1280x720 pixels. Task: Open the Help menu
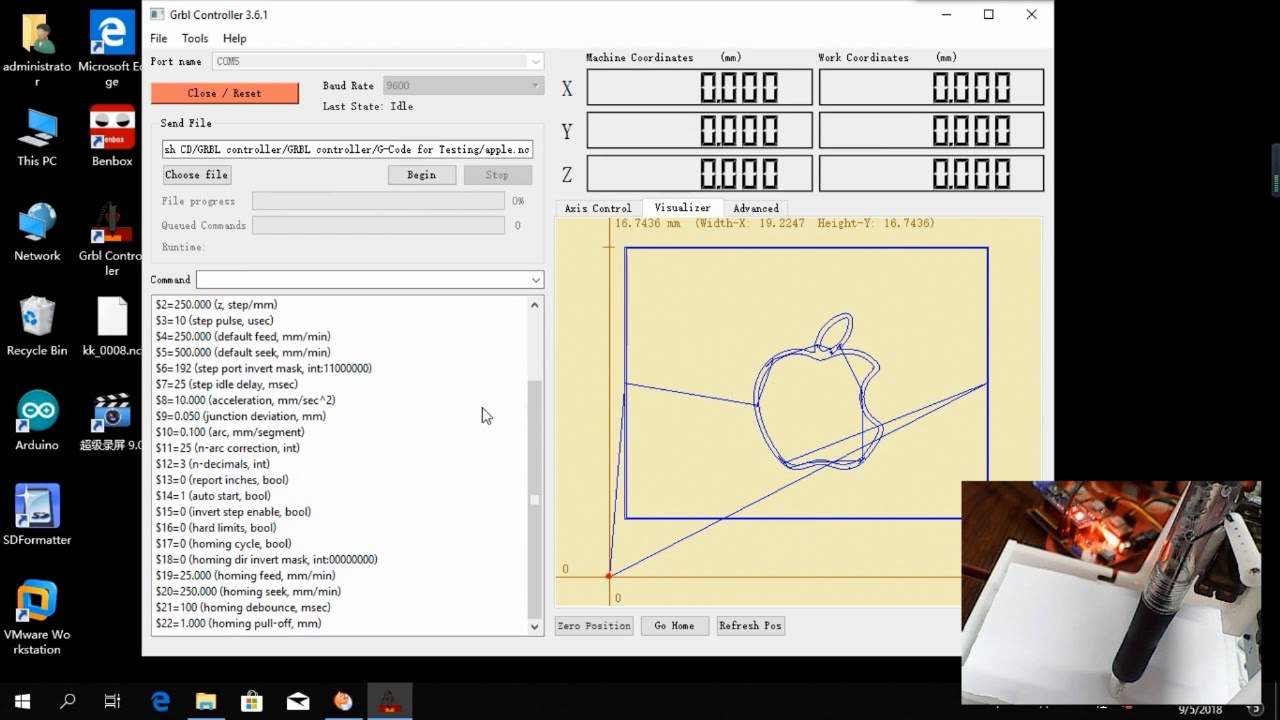pyautogui.click(x=235, y=38)
